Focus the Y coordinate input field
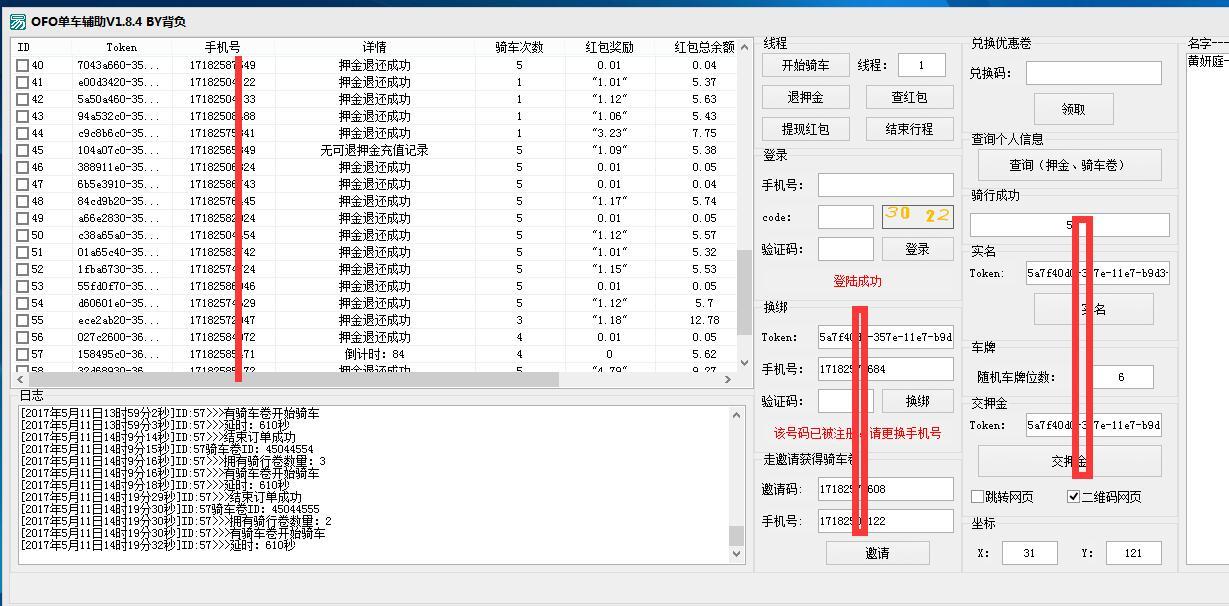1229x606 pixels. click(x=1133, y=553)
